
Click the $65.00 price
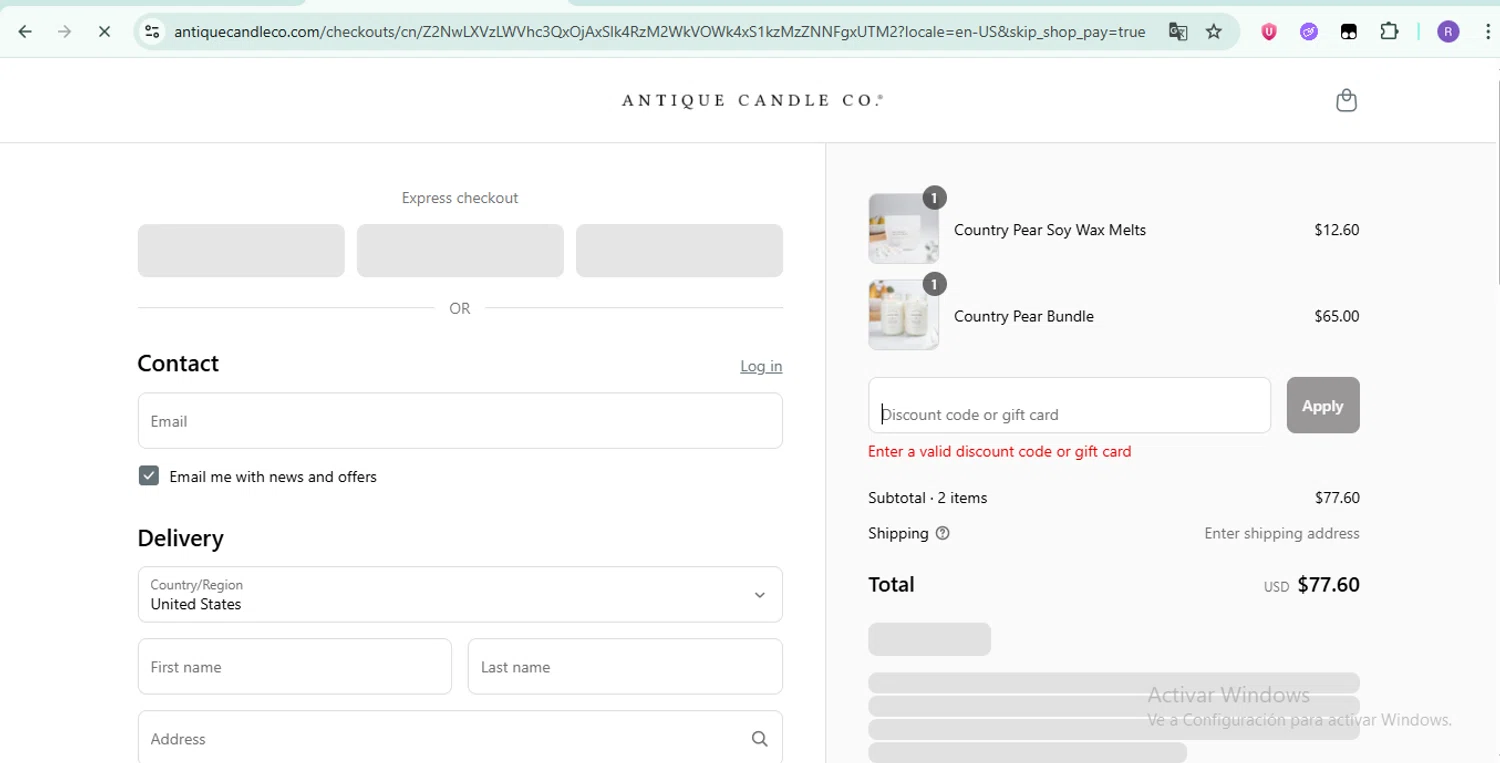[x=1337, y=316]
